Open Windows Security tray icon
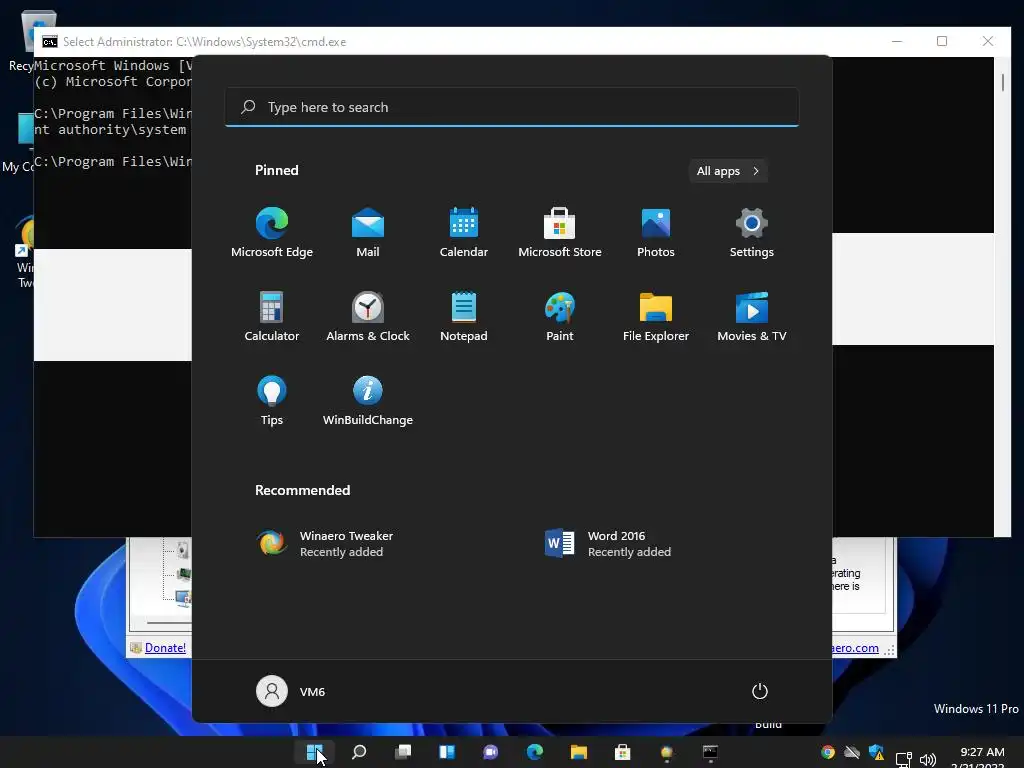Screen dimensions: 1024x768 coord(876,752)
